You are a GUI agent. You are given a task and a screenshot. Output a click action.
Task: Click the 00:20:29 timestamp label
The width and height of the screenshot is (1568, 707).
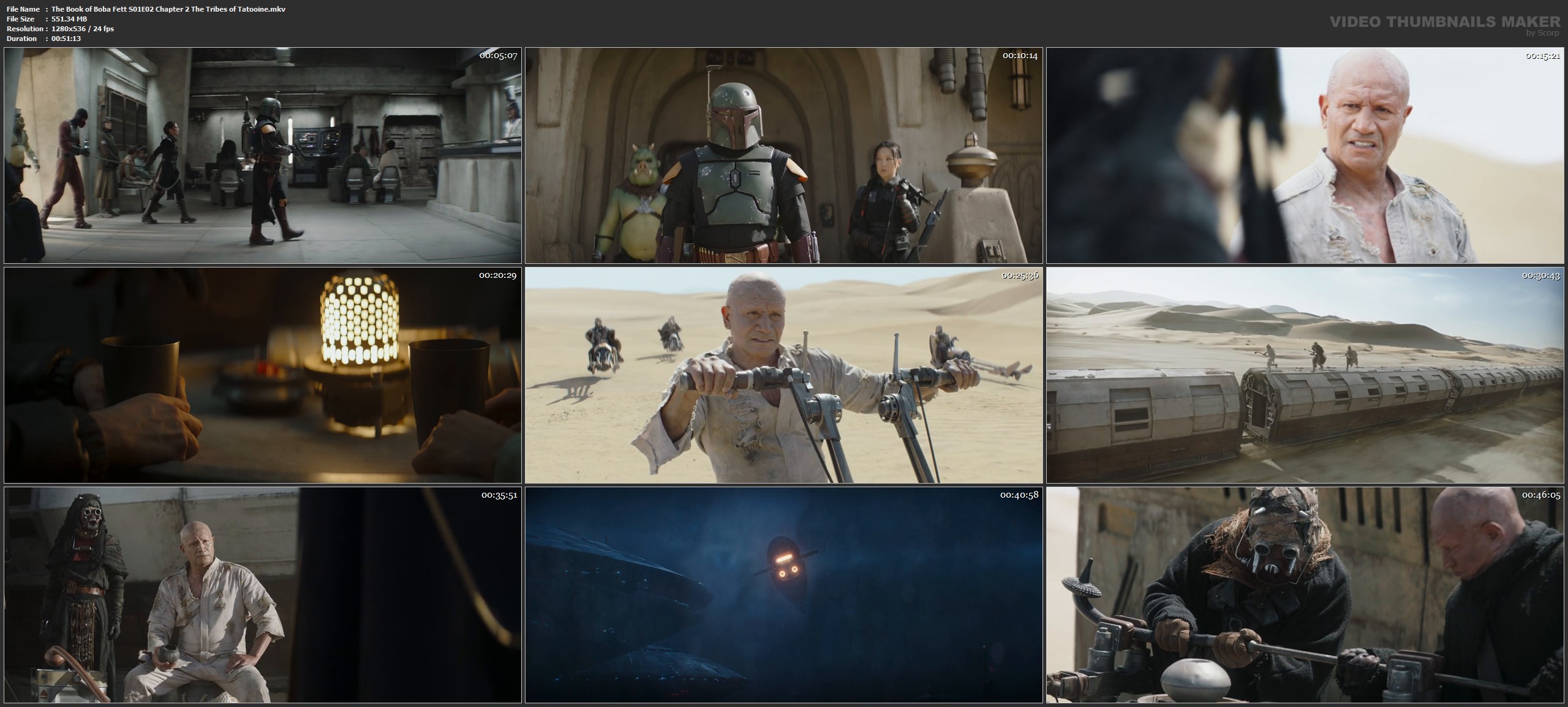497,275
